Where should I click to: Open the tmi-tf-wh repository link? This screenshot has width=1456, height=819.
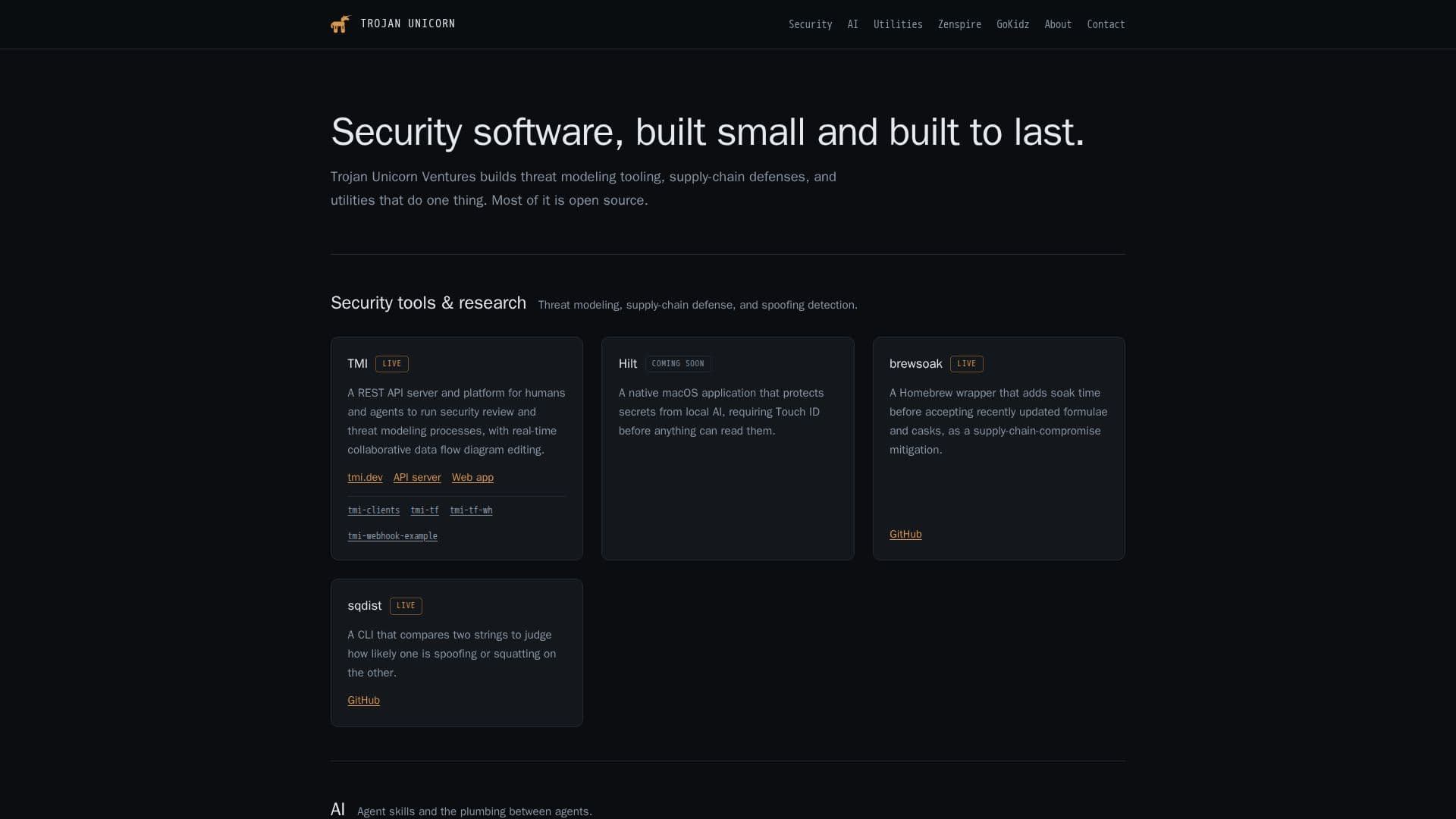point(471,510)
